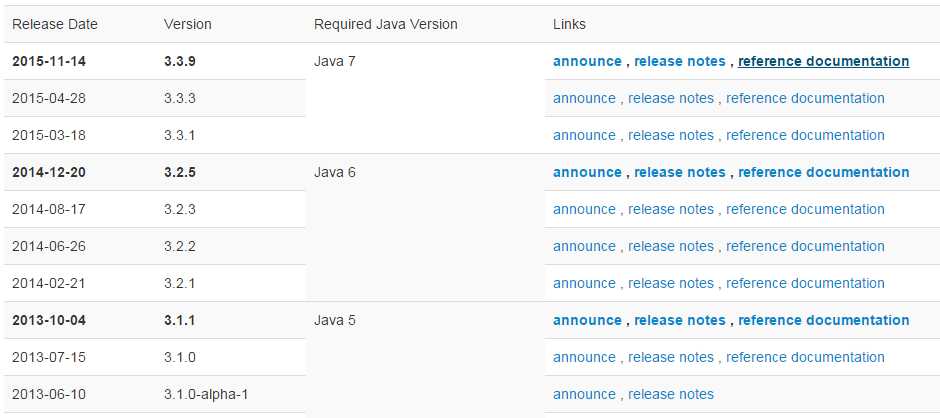Screen dimensions: 940x418
Task: View release notes for version 3.2.5
Action: pyautogui.click(x=680, y=172)
